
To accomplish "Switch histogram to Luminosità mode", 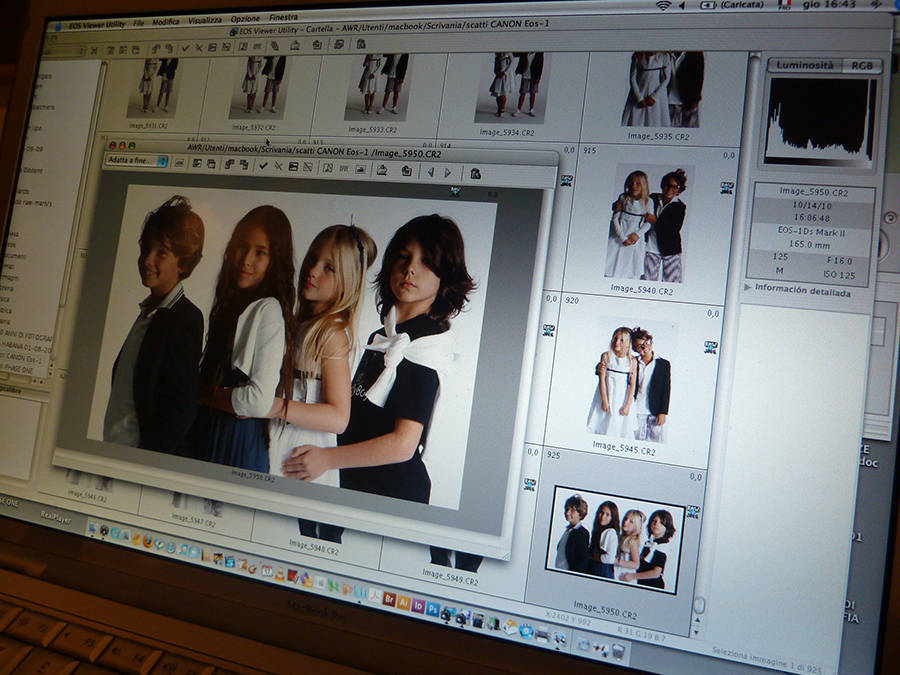I will point(806,65).
